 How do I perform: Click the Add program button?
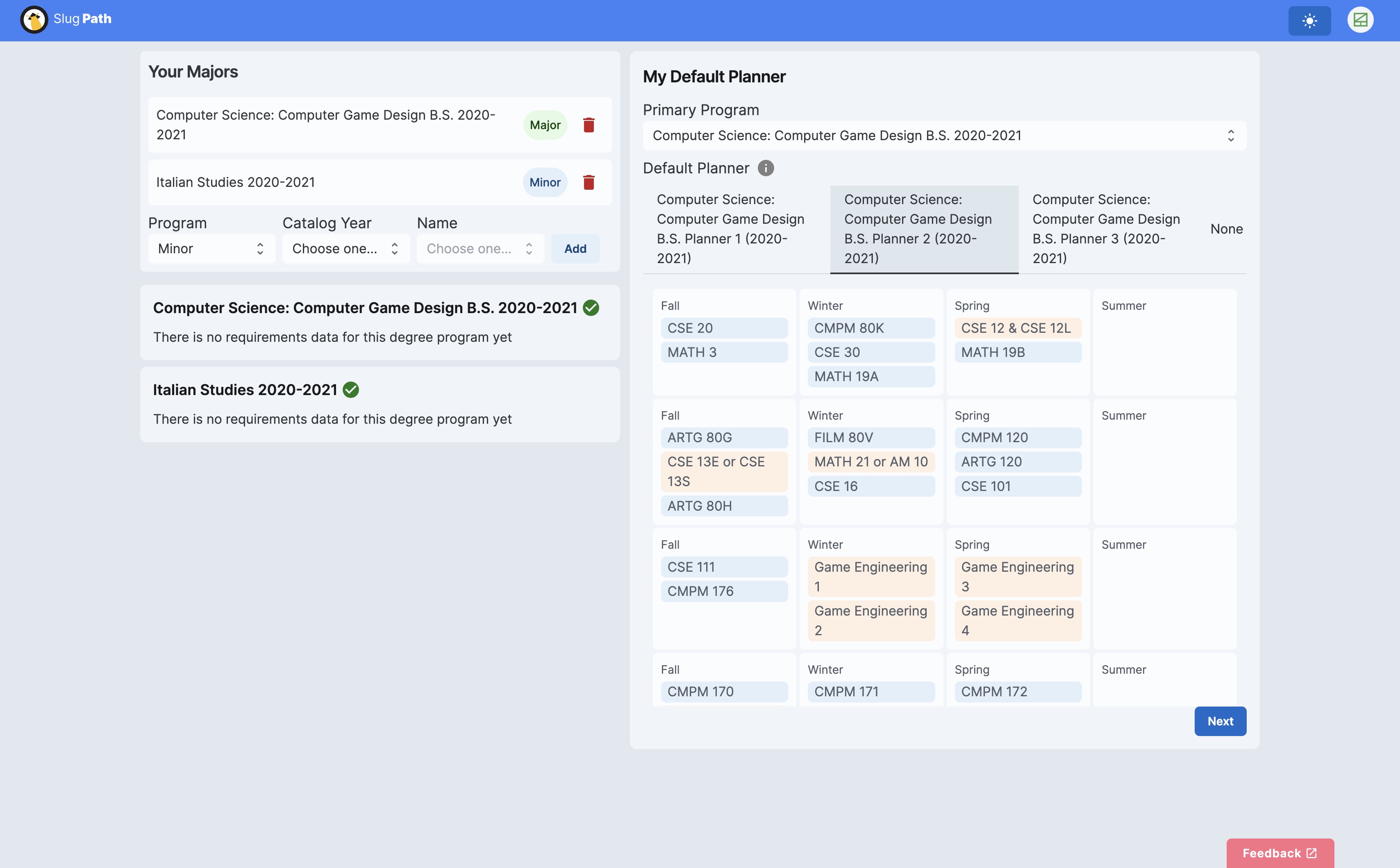(575, 249)
